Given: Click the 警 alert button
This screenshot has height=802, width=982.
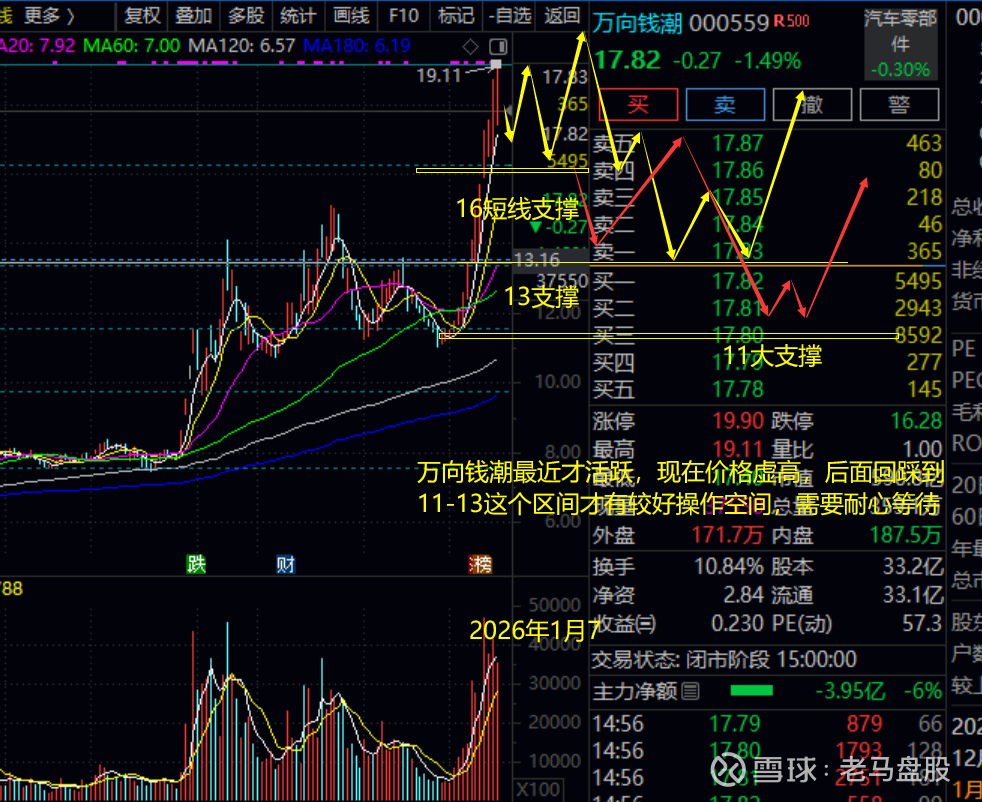Looking at the screenshot, I should tap(899, 104).
